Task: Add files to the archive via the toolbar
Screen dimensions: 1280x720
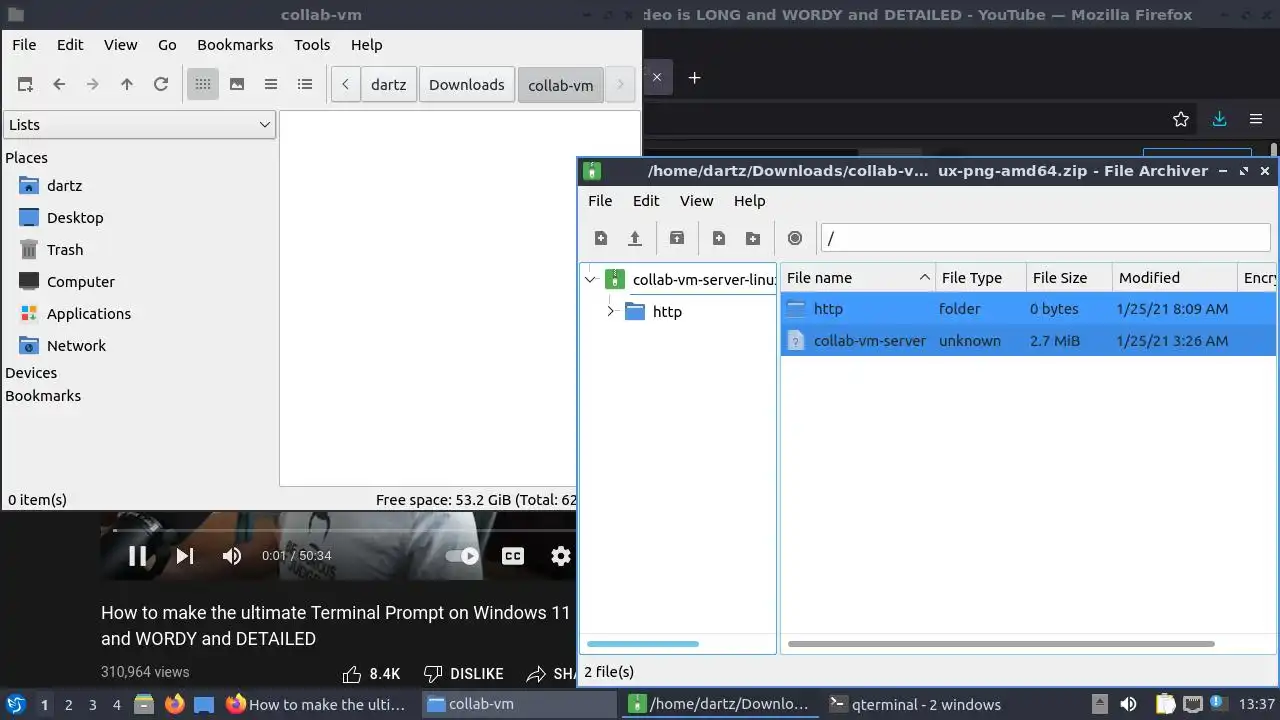Action: click(719, 238)
